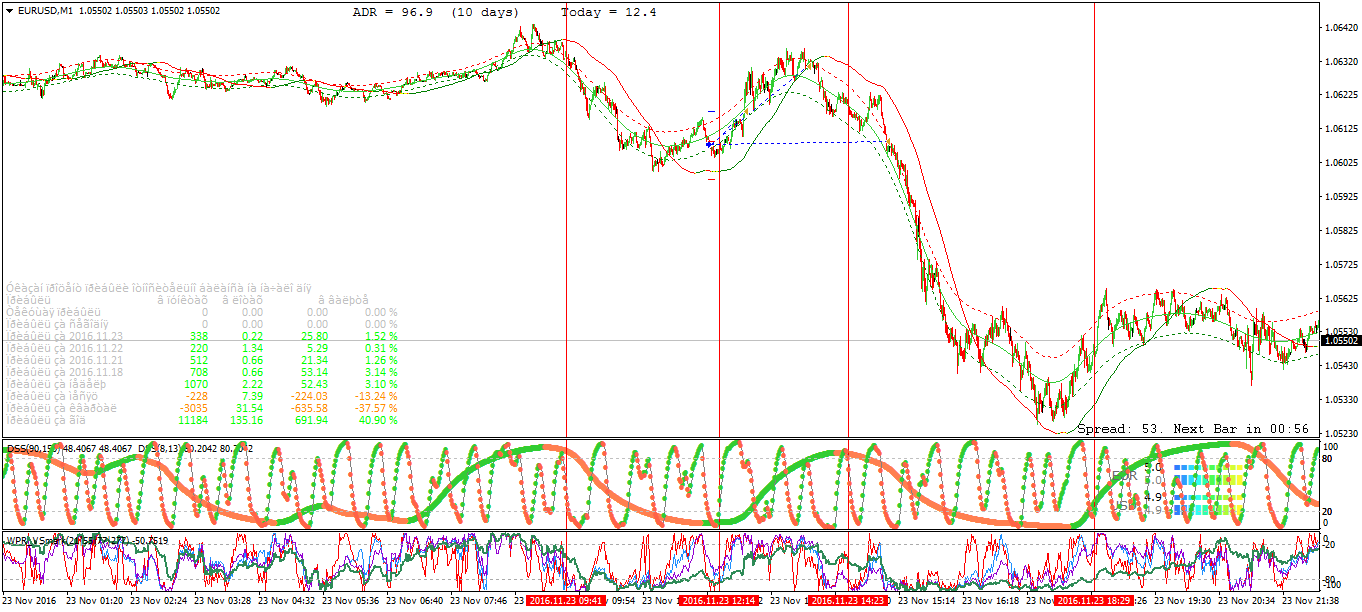The width and height of the screenshot is (1362, 612).
Task: Click the 23 Nov 04:32 time label
Action: (288, 601)
